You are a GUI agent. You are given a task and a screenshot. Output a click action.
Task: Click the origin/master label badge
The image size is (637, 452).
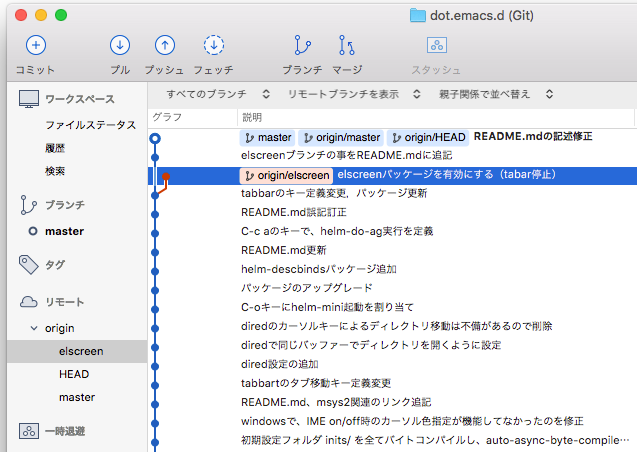click(341, 138)
